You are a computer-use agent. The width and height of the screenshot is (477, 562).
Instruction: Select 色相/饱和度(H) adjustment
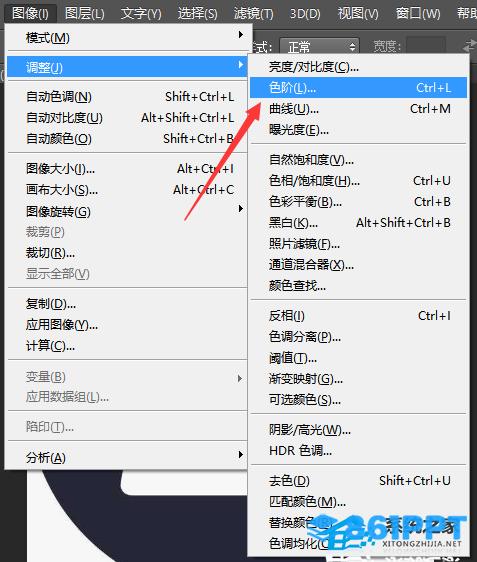tap(358, 181)
